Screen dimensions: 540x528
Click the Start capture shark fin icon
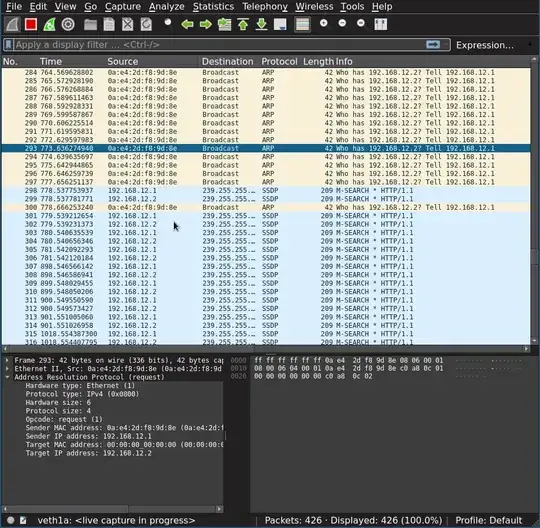pos(12,24)
